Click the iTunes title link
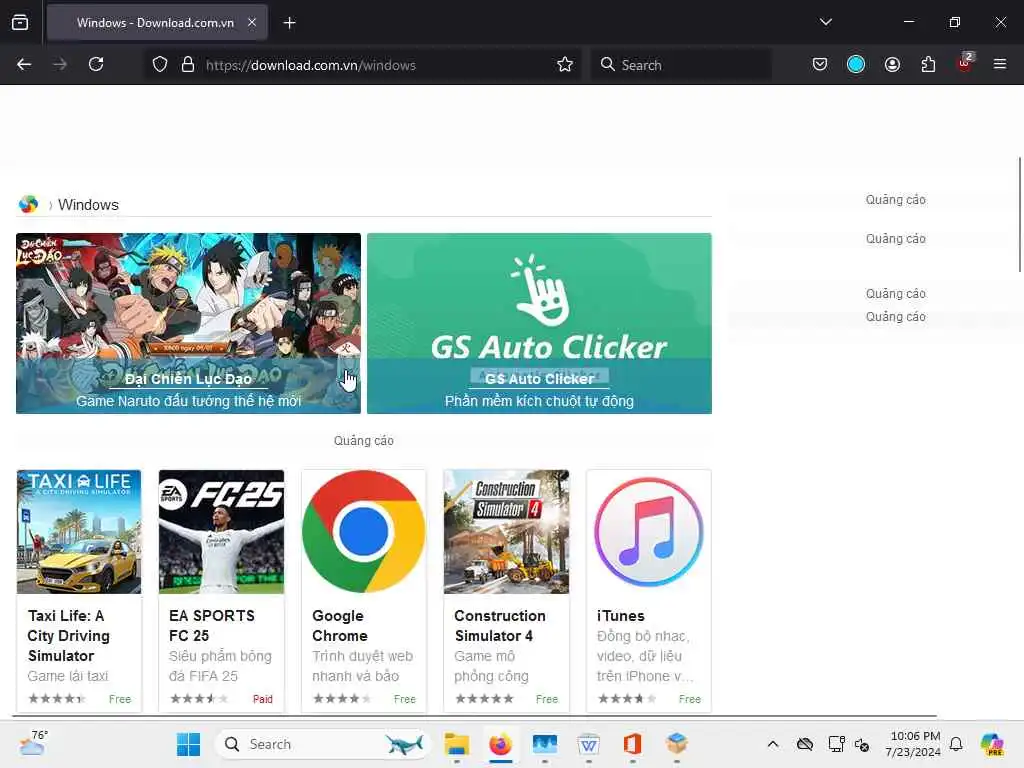 pyautogui.click(x=620, y=616)
